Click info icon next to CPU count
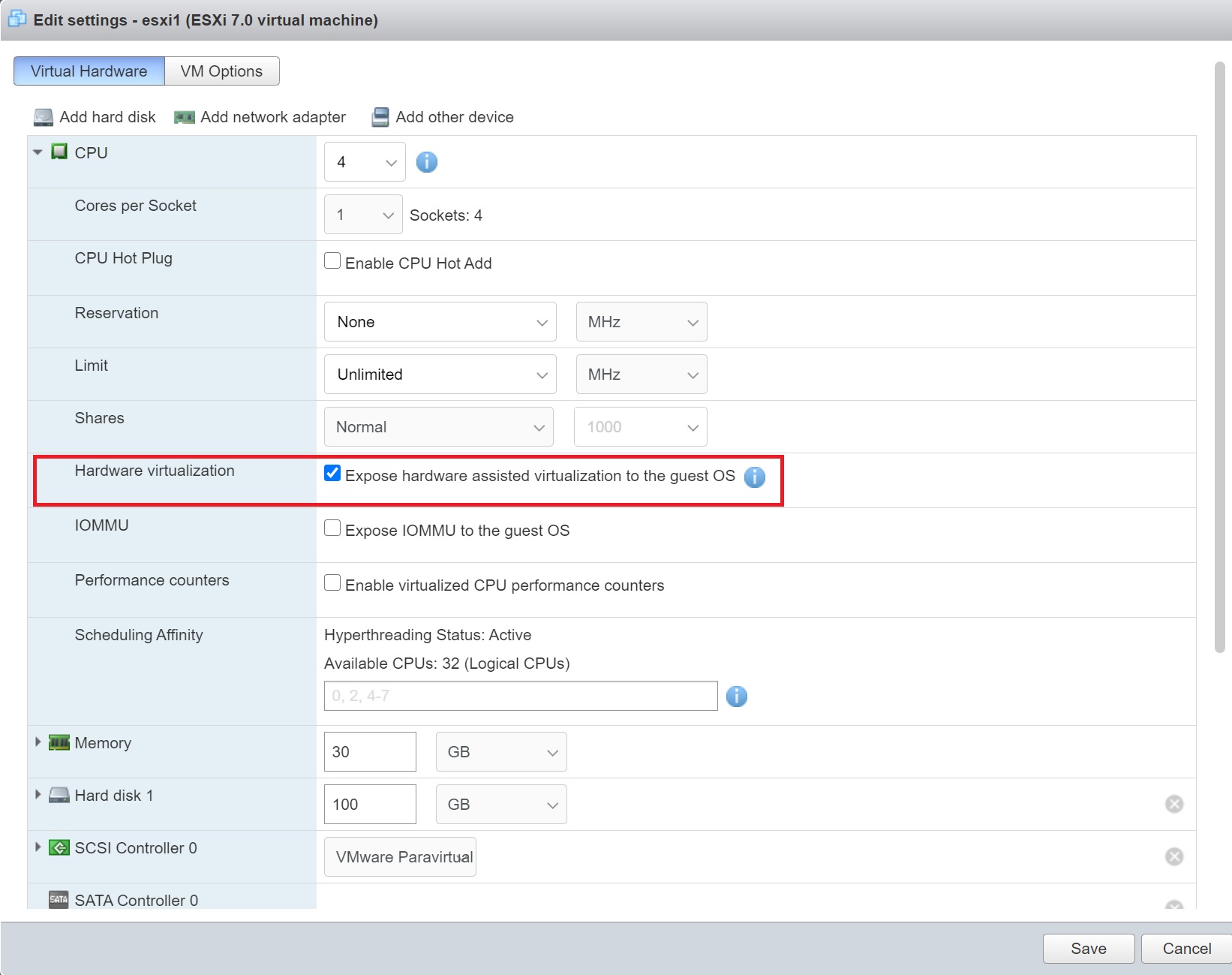 click(x=426, y=162)
